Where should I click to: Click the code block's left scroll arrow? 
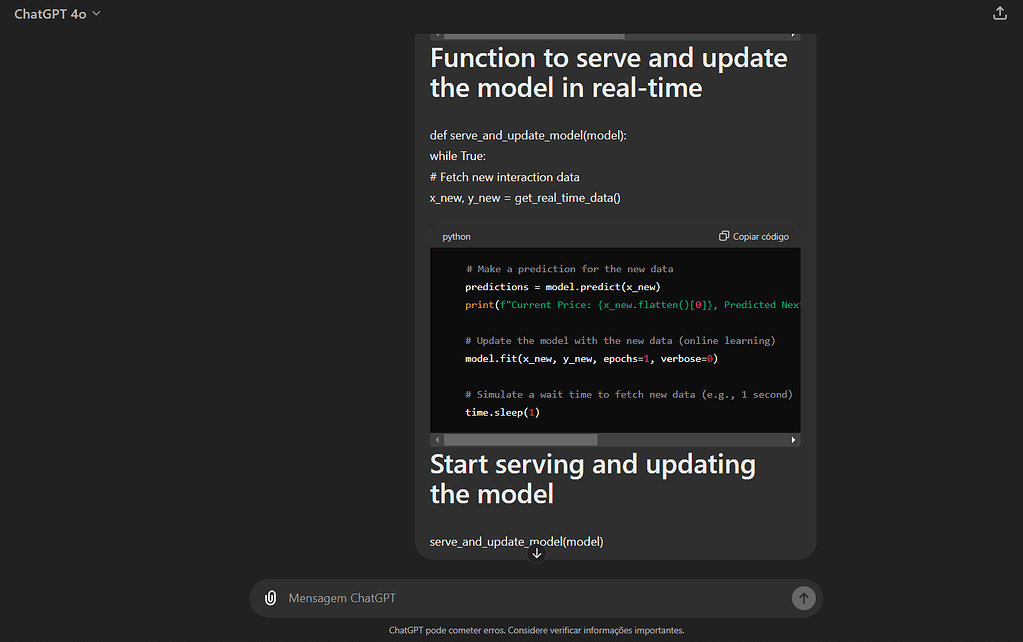coord(437,440)
